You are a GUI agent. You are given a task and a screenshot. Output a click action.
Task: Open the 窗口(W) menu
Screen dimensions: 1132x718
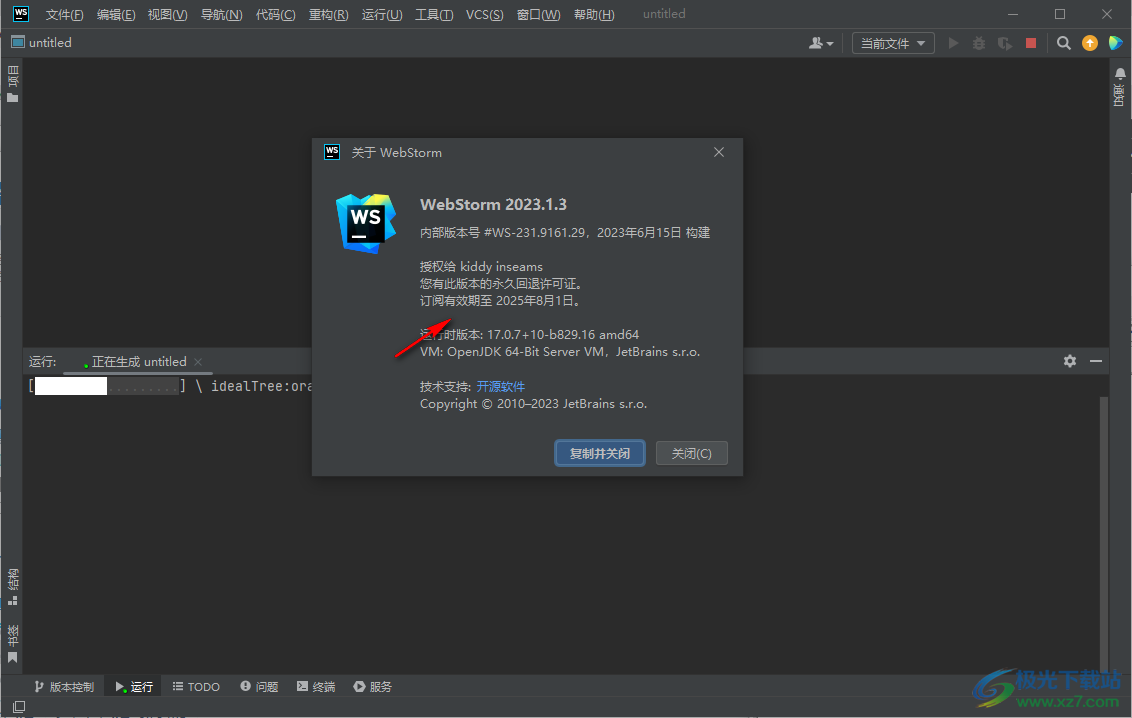(x=539, y=14)
